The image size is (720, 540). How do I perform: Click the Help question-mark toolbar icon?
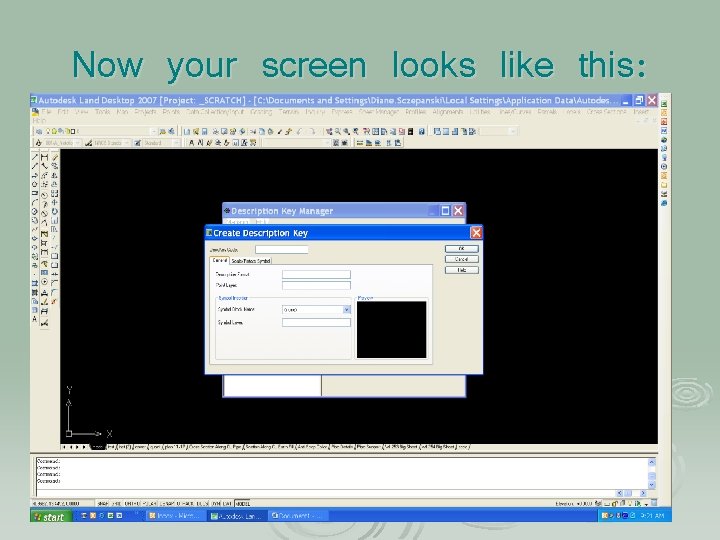pyautogui.click(x=422, y=131)
